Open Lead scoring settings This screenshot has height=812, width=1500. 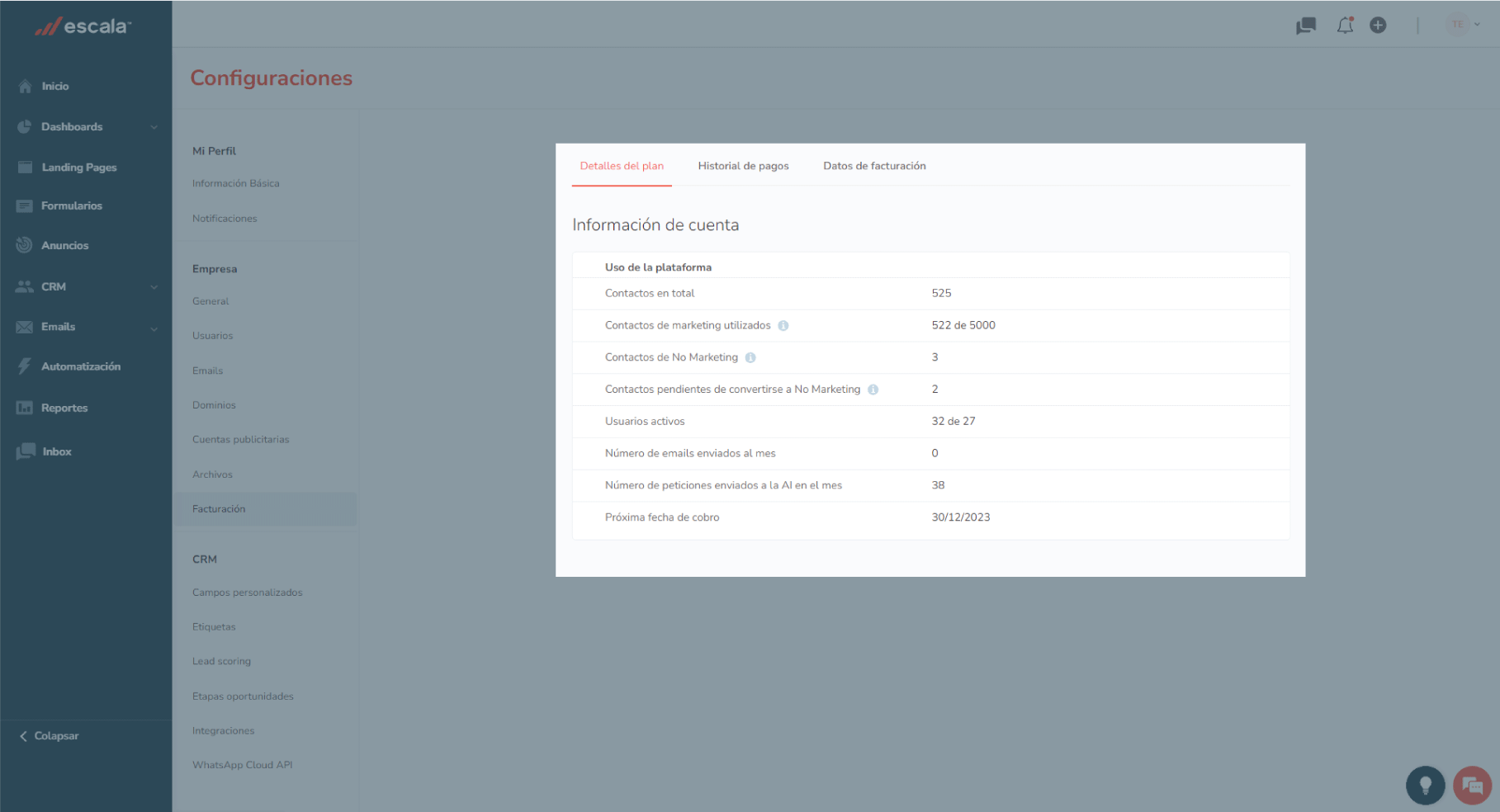tap(221, 662)
